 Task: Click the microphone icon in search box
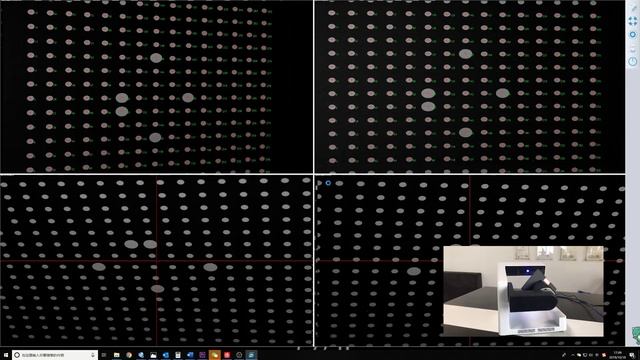pos(93,355)
